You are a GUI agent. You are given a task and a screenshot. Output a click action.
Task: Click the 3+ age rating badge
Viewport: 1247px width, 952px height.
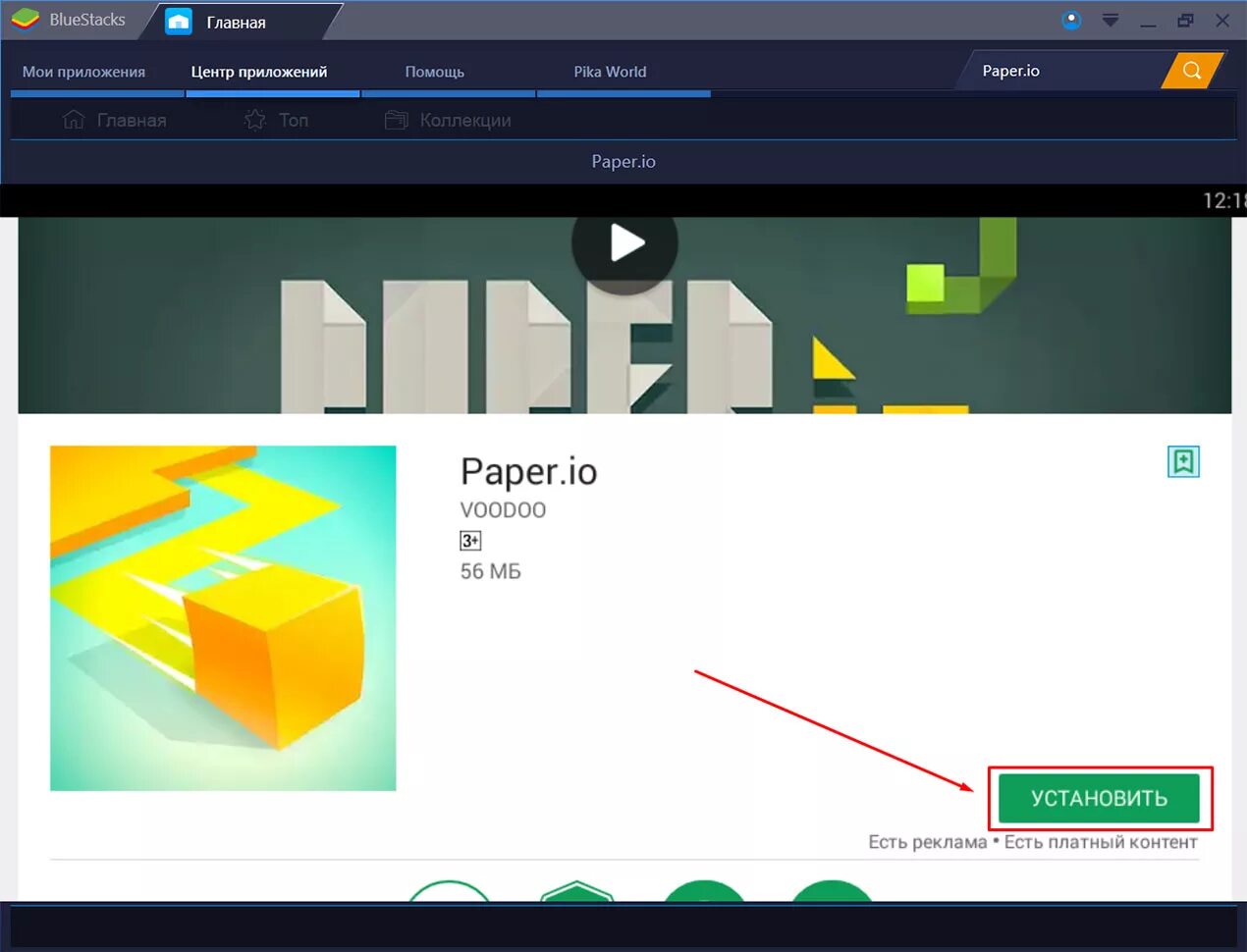470,541
